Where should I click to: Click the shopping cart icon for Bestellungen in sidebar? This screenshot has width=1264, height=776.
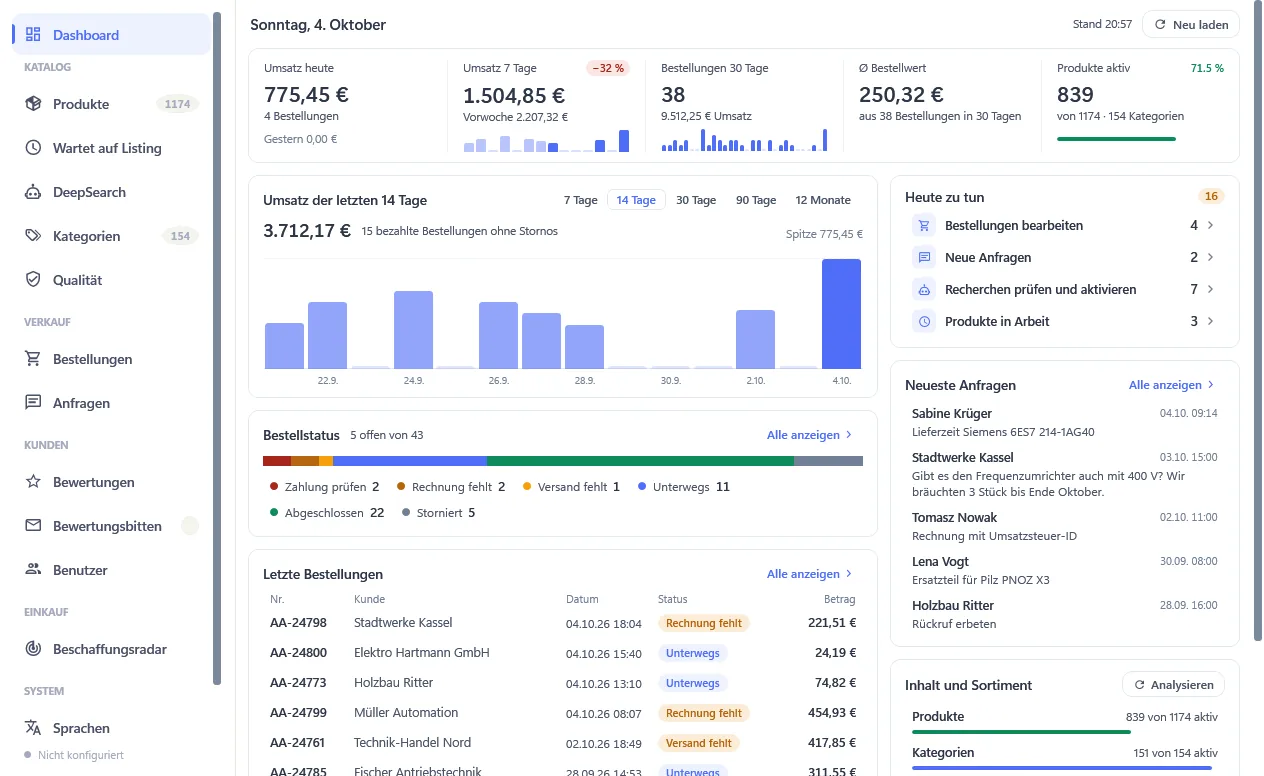pyautogui.click(x=33, y=359)
